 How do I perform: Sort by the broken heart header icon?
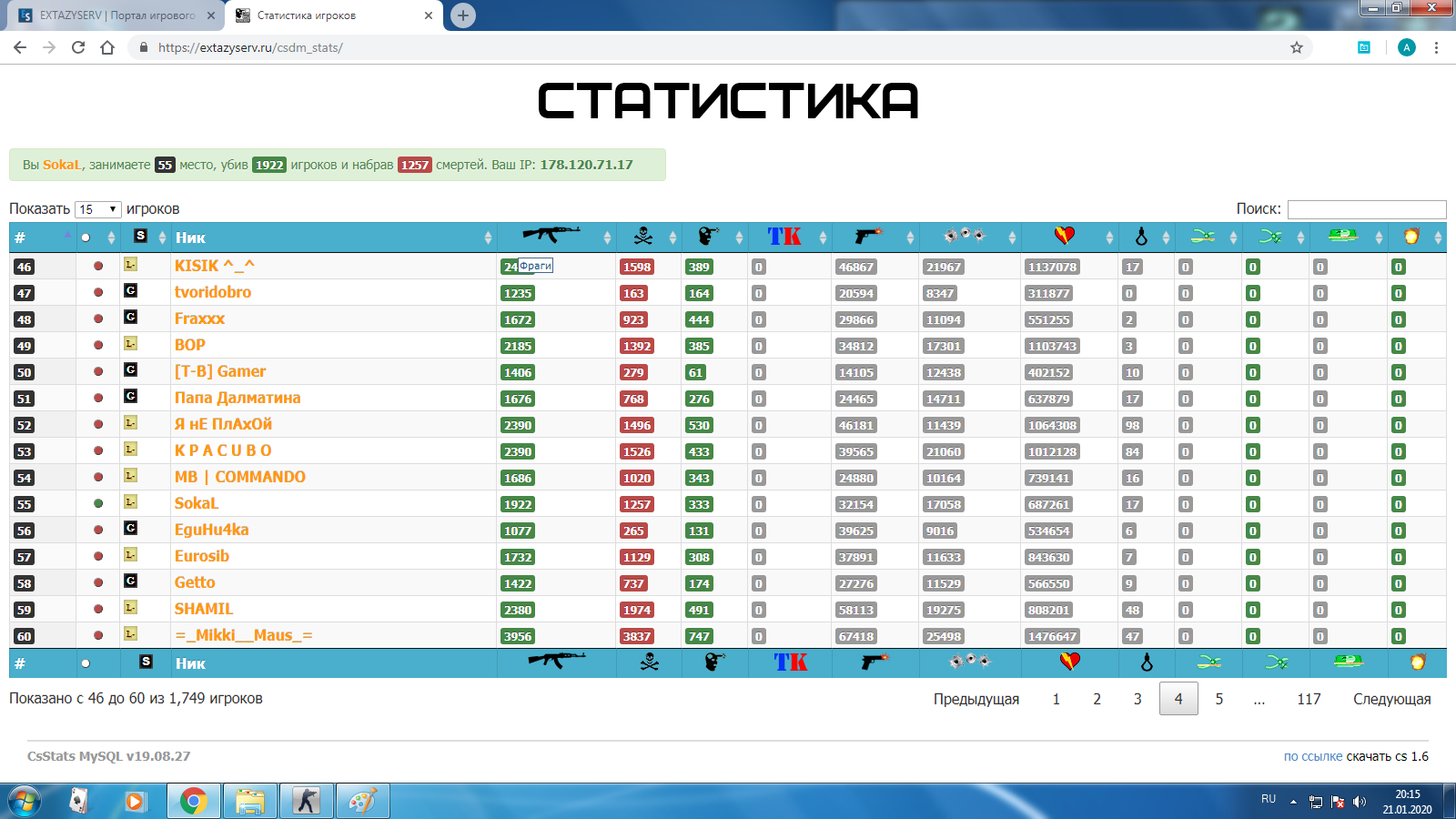(1064, 237)
